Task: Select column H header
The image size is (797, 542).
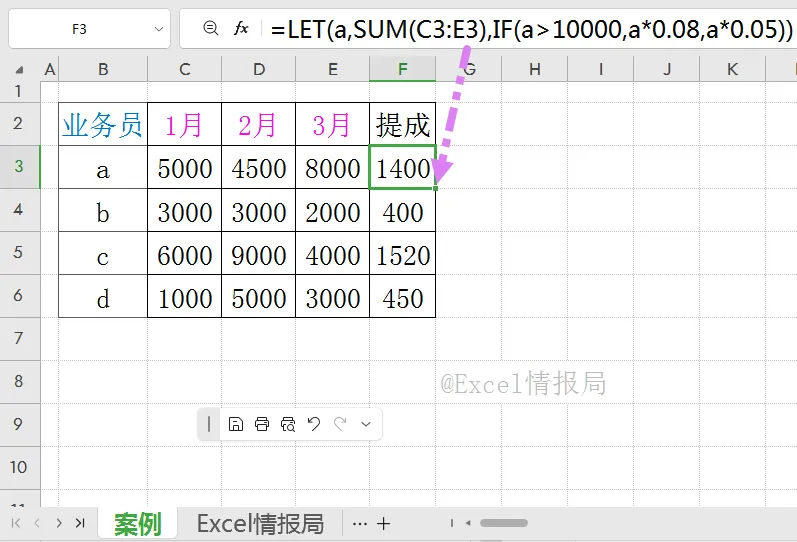Action: (x=535, y=69)
